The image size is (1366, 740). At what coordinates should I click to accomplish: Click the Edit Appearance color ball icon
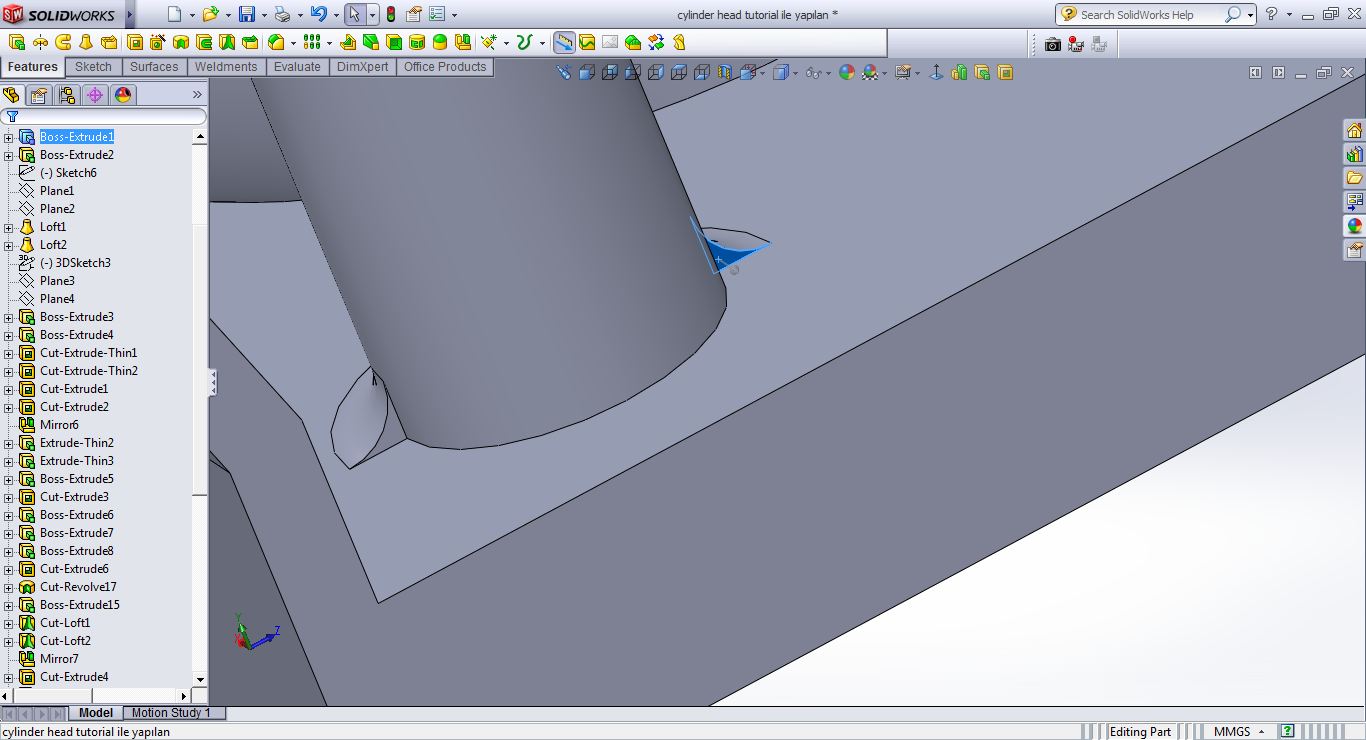(x=847, y=73)
